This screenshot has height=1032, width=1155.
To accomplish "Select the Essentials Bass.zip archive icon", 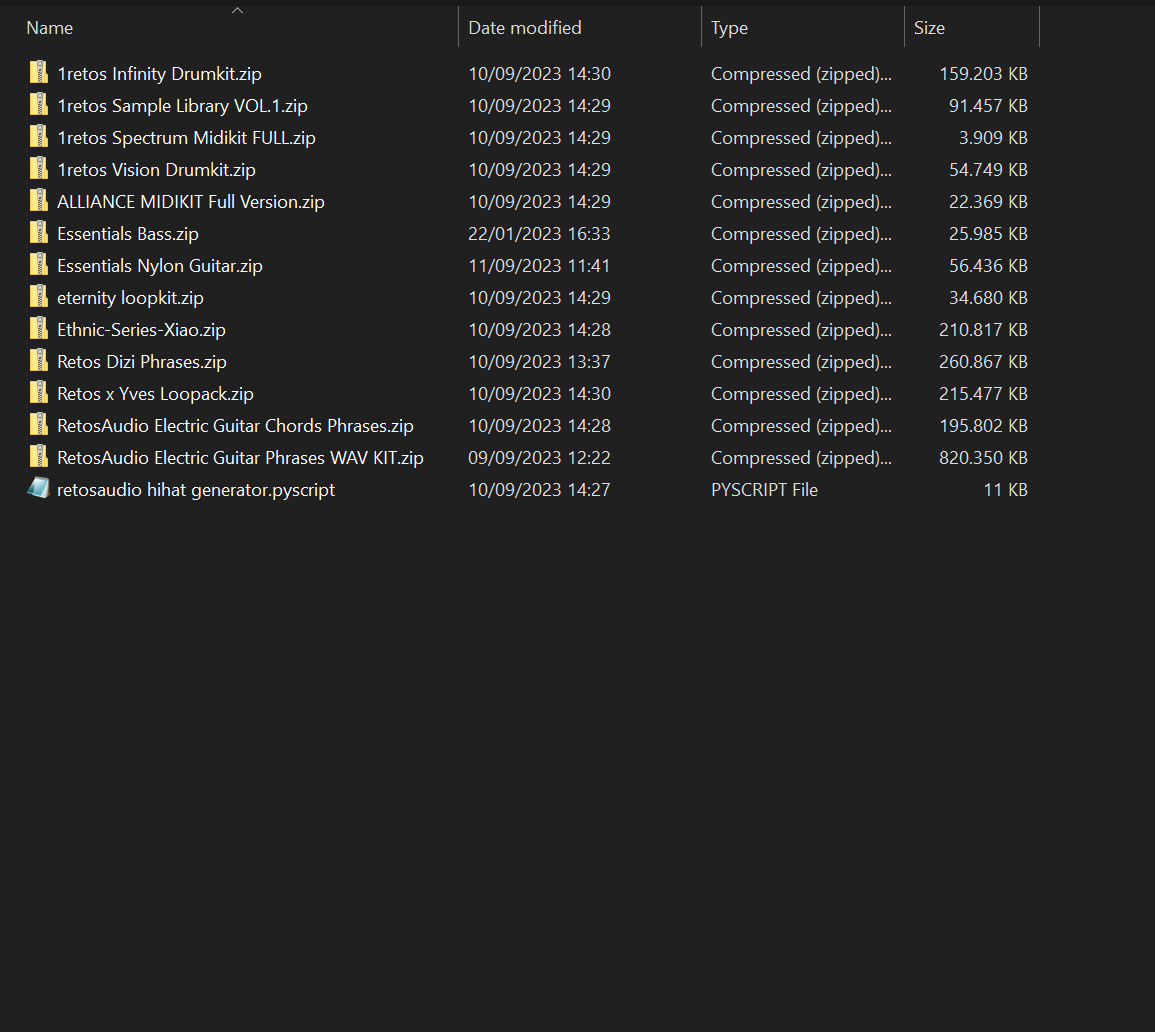I will (38, 233).
